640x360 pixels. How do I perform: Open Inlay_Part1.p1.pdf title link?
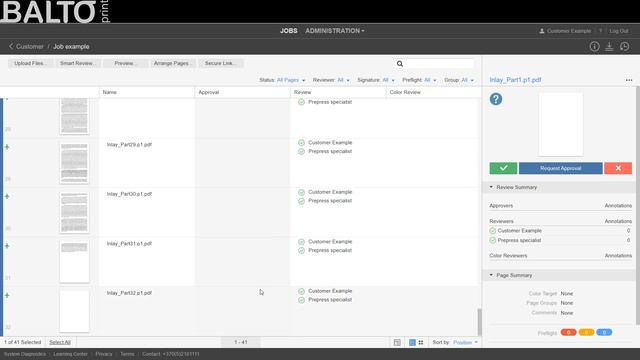click(x=515, y=80)
